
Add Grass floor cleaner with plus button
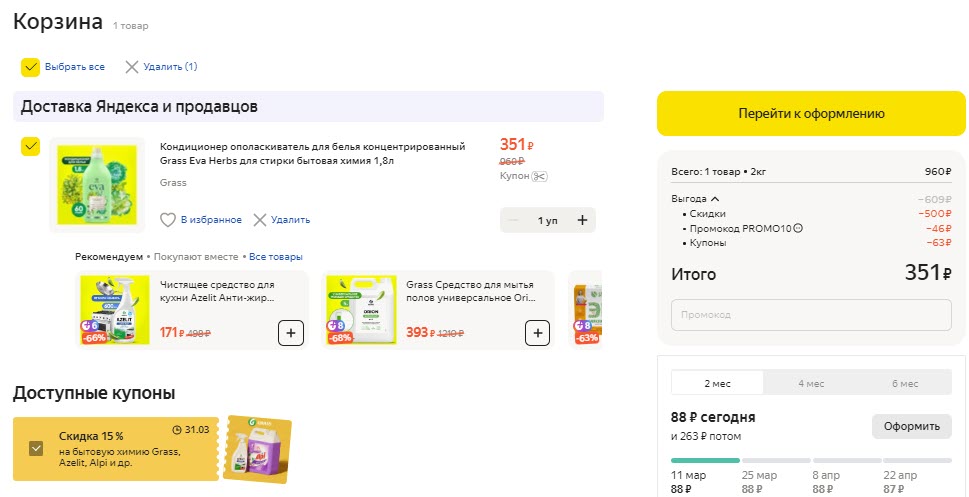pyautogui.click(x=538, y=333)
